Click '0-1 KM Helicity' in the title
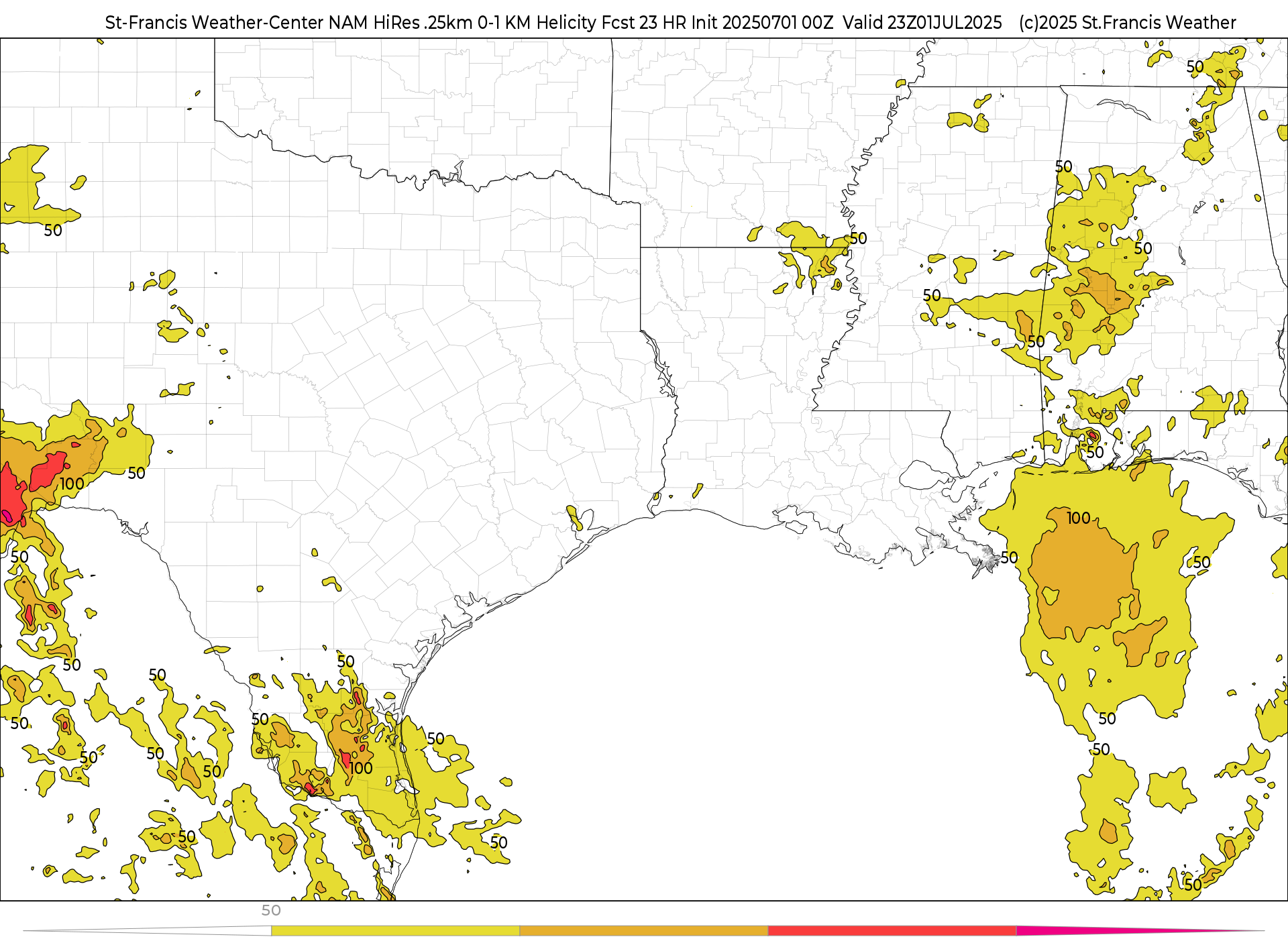 tap(537, 23)
